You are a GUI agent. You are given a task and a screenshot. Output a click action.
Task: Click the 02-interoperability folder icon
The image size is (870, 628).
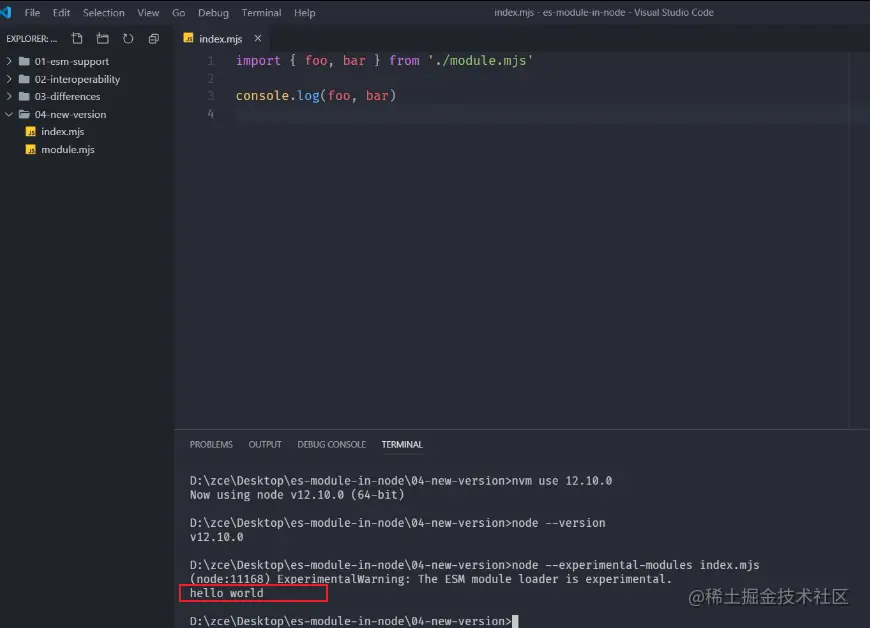pos(24,79)
